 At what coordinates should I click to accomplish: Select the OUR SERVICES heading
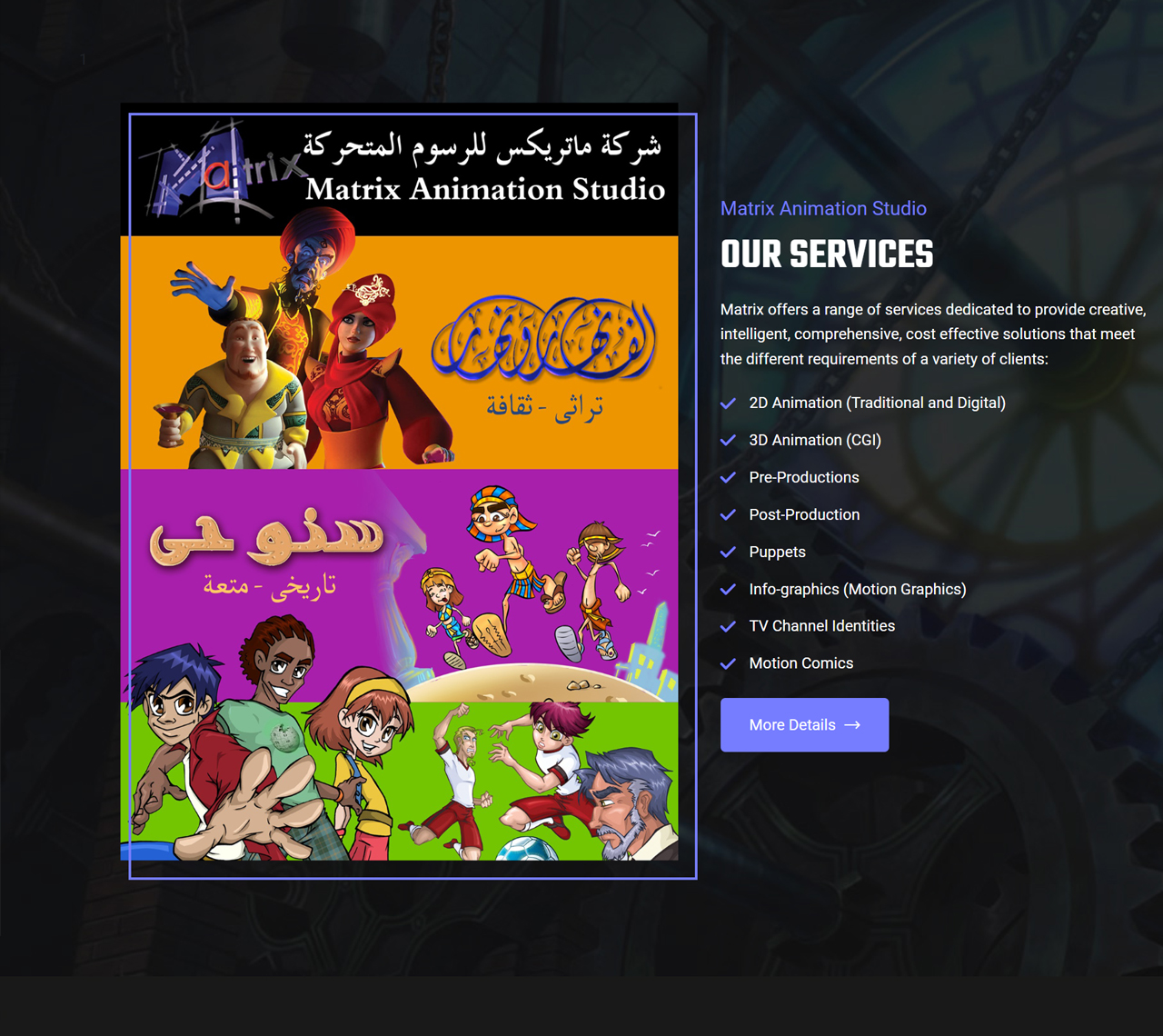click(826, 254)
